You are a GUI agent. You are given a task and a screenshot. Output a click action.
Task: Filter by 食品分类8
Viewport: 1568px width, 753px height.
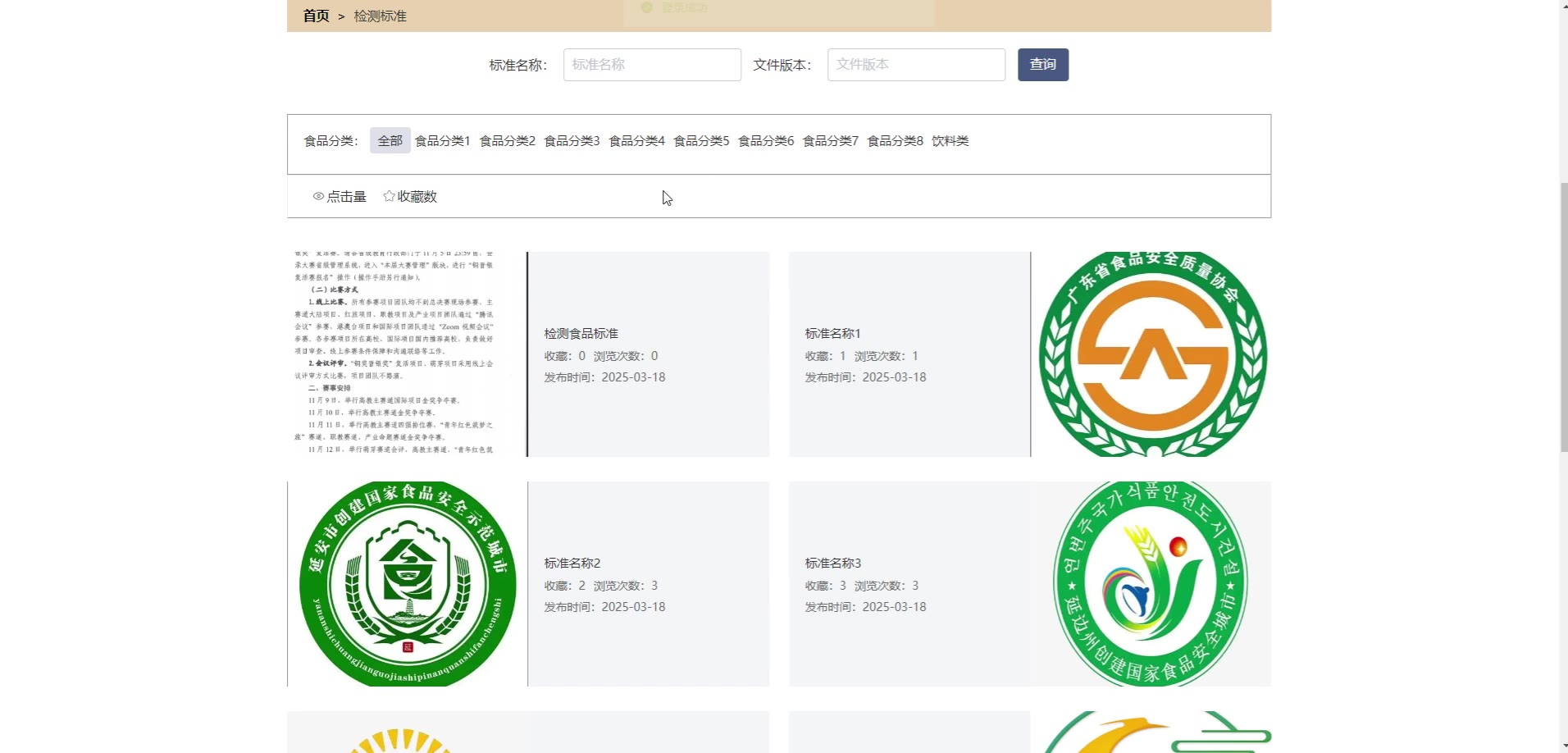coord(896,141)
